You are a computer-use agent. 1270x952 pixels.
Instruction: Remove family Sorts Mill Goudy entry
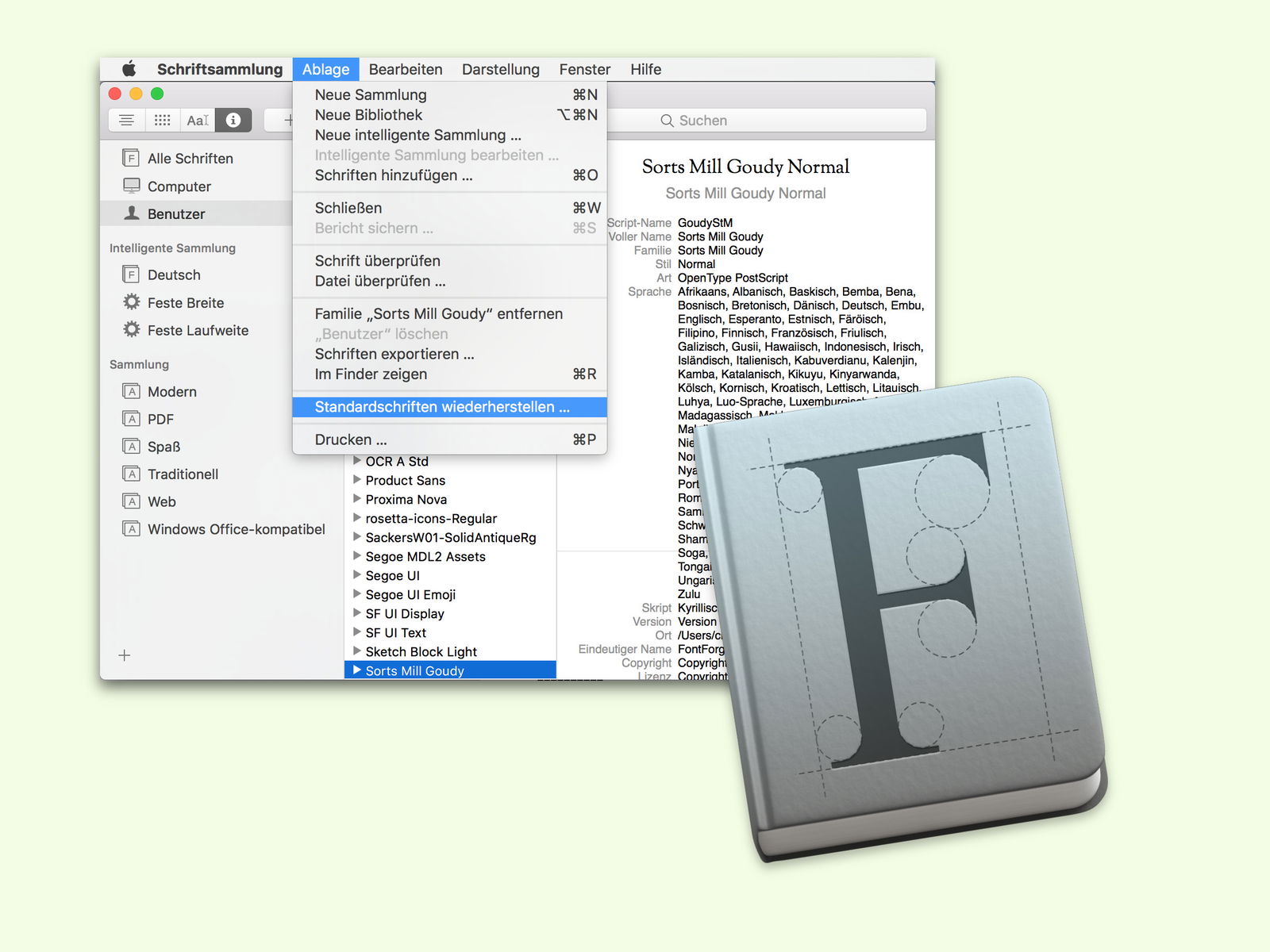click(x=449, y=313)
